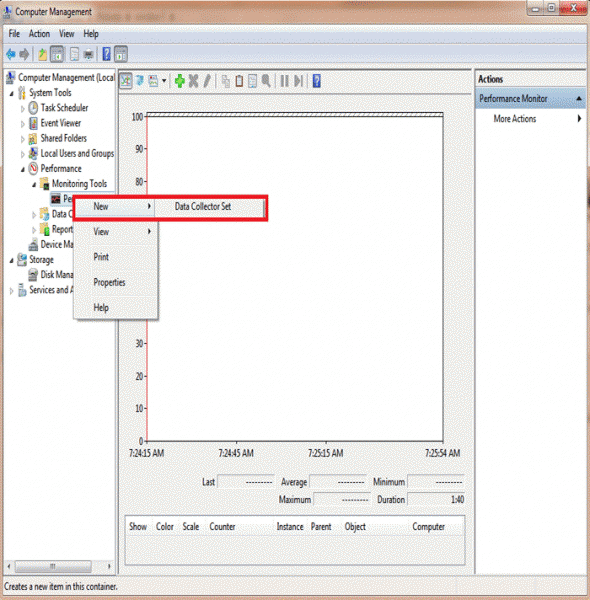This screenshot has width=590, height=600.
Task: Open the Action menu in menu bar
Action: pos(39,34)
